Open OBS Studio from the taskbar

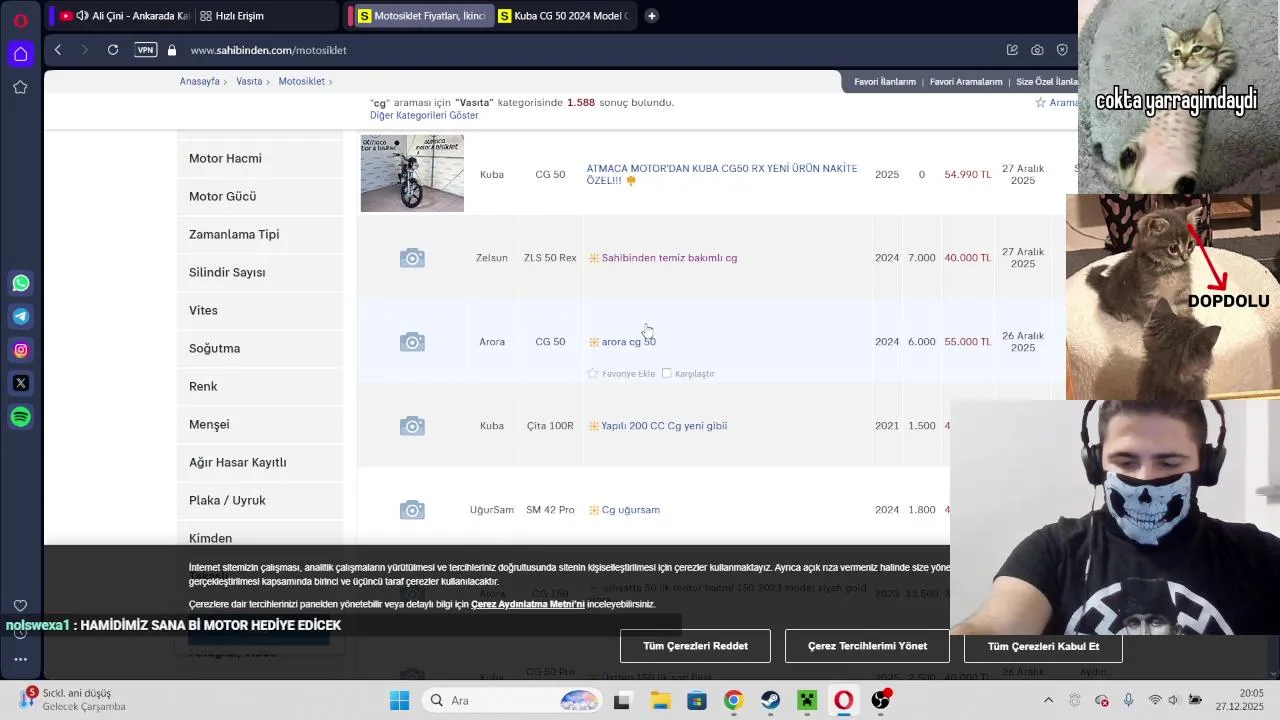click(880, 700)
